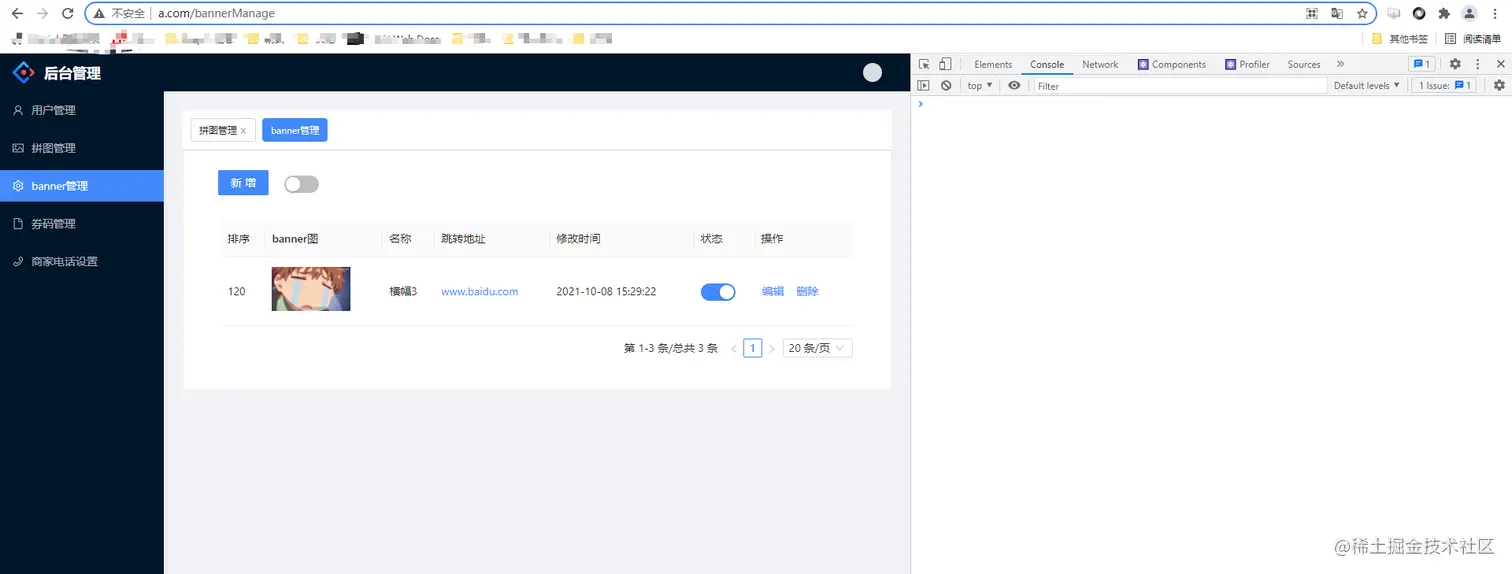Viewport: 1512px width, 574px height.
Task: Switch to the Elements tab in DevTools
Action: click(x=993, y=64)
